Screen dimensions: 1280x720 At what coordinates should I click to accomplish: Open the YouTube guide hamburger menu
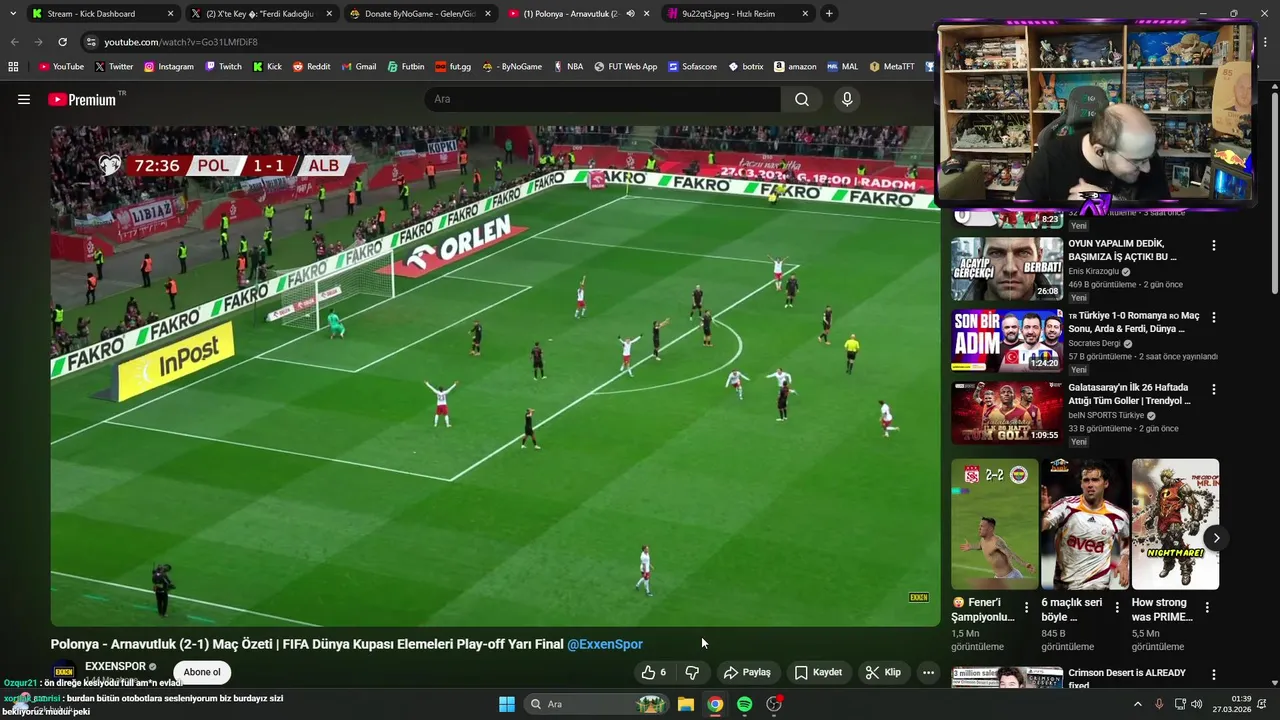click(24, 99)
